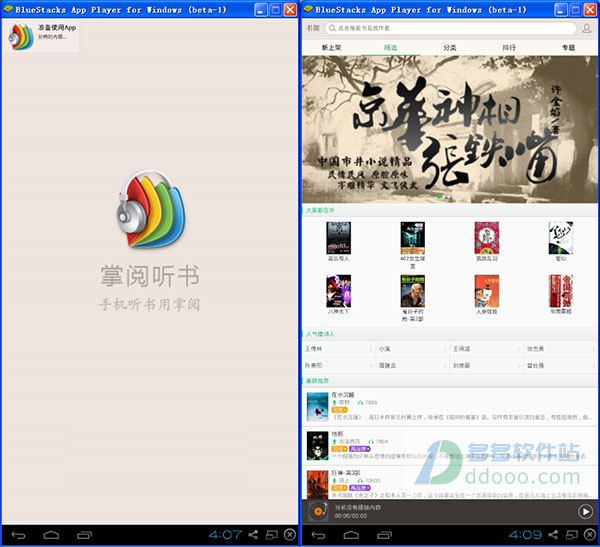600x547 pixels.
Task: Click the 00:00/00:00 playback time text
Action: tap(351, 516)
